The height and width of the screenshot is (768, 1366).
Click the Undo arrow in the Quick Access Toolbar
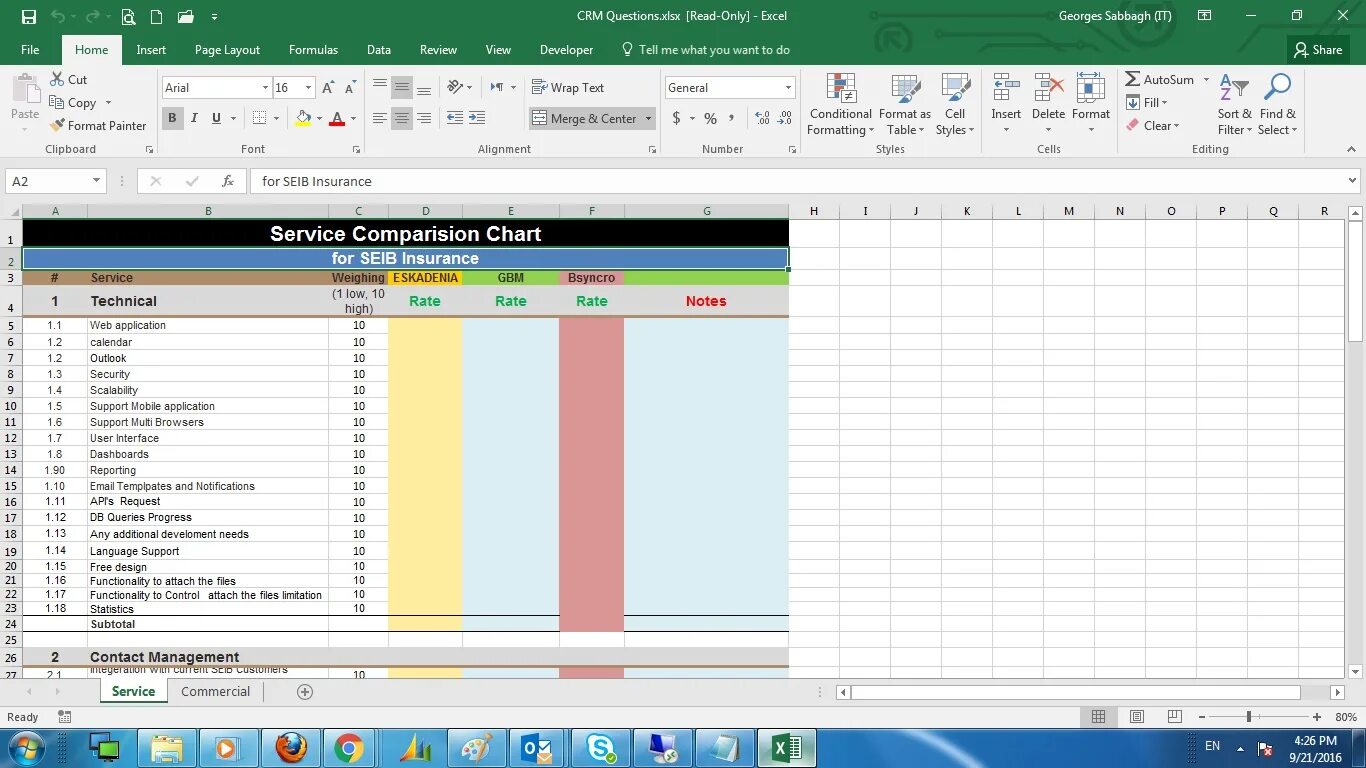click(x=57, y=16)
